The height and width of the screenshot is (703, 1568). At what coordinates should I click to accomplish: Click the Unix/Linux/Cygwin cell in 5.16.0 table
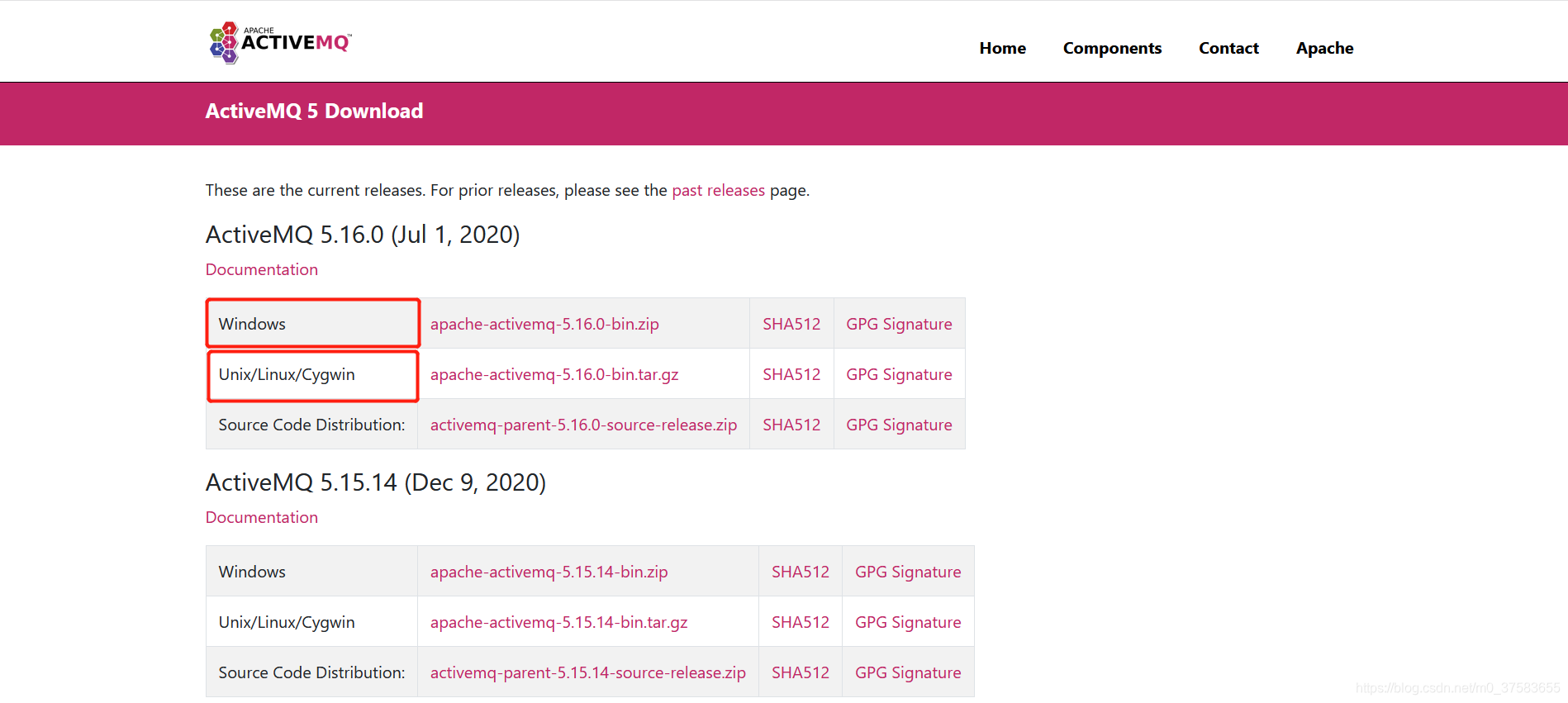(x=312, y=374)
